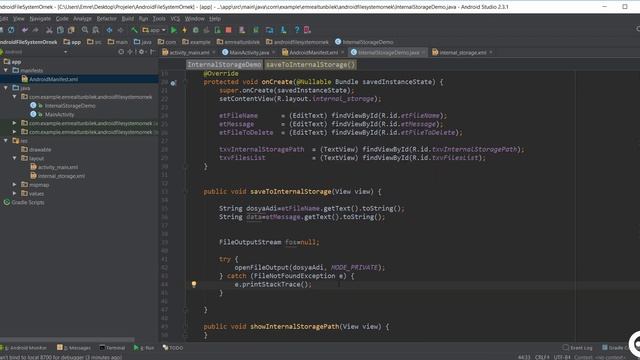The width and height of the screenshot is (640, 360).
Task: Open the TODO tool window
Action: coord(173,348)
